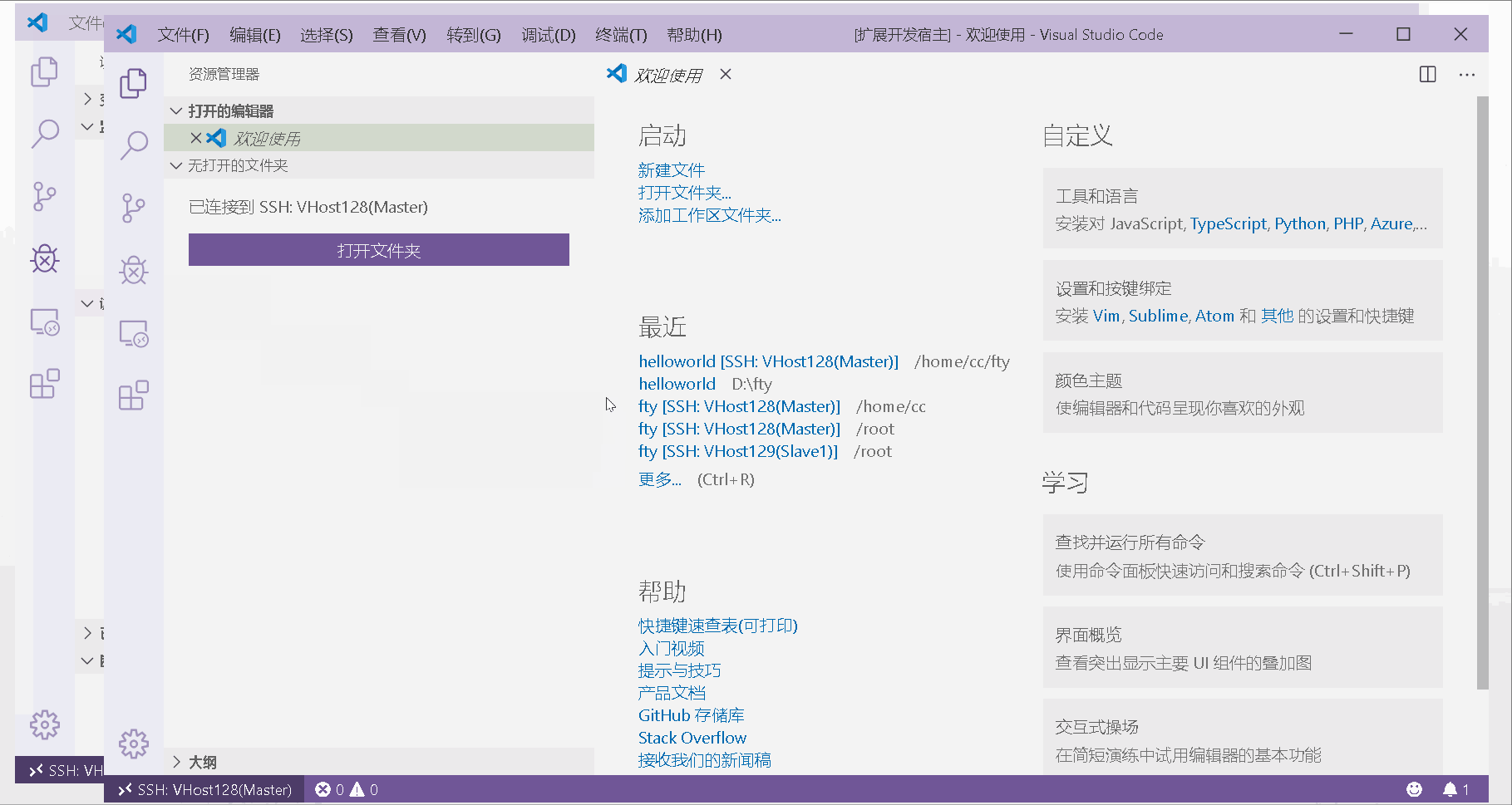Viewport: 1512px width, 805px height.
Task: Click the 更多... recent link
Action: click(x=660, y=479)
